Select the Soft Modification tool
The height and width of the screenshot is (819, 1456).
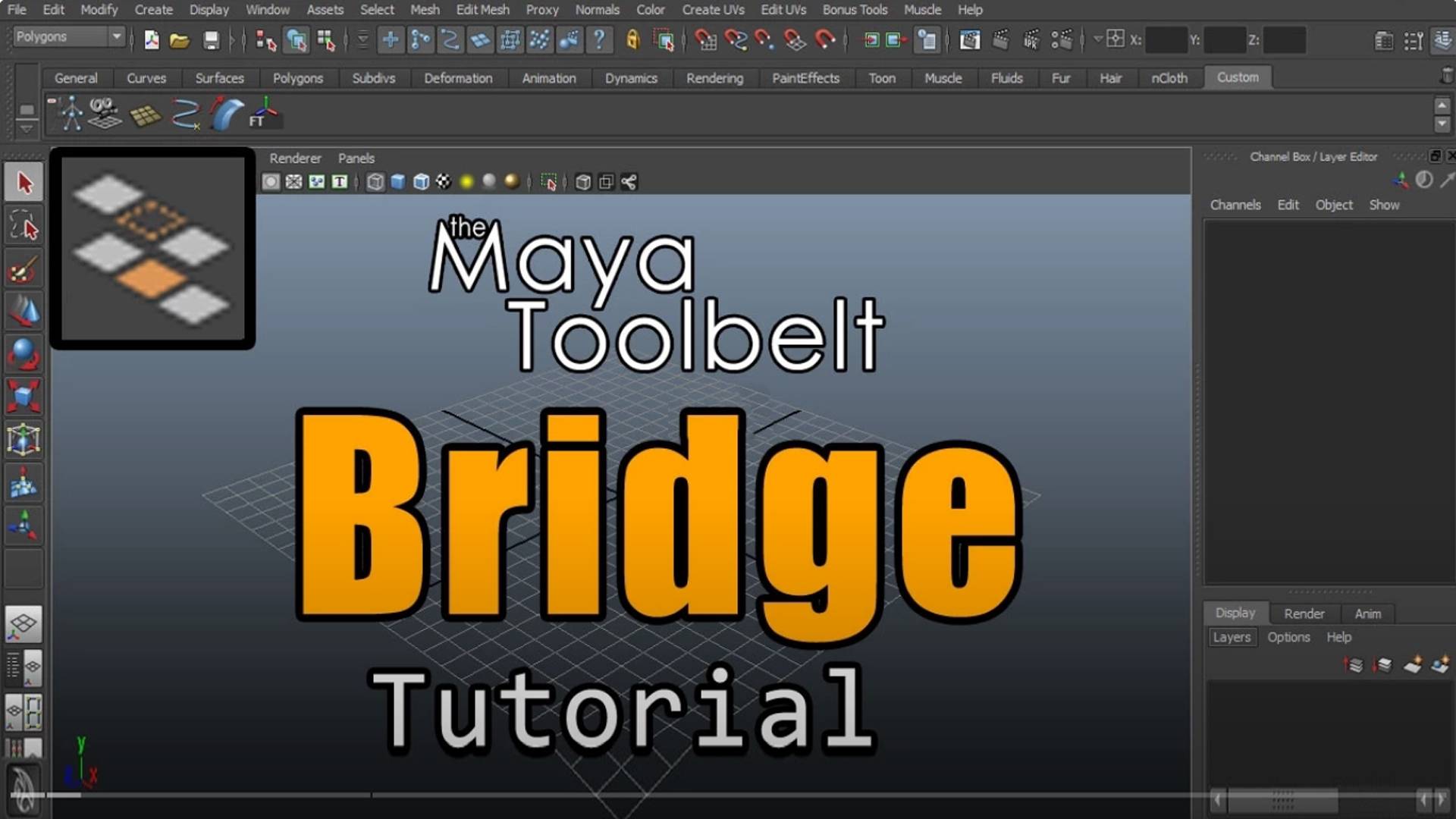(24, 483)
